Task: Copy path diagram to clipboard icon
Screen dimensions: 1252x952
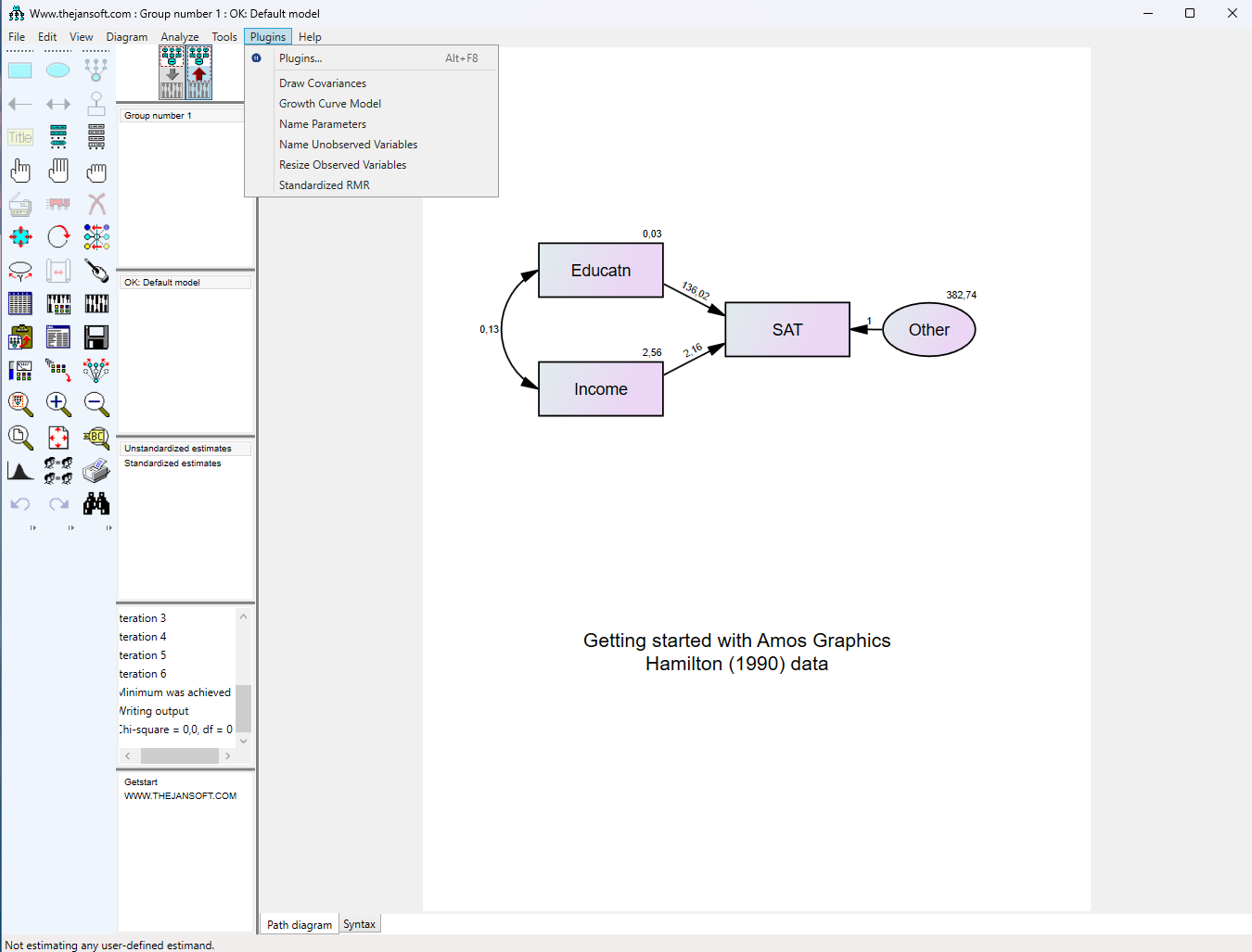Action: tap(20, 337)
